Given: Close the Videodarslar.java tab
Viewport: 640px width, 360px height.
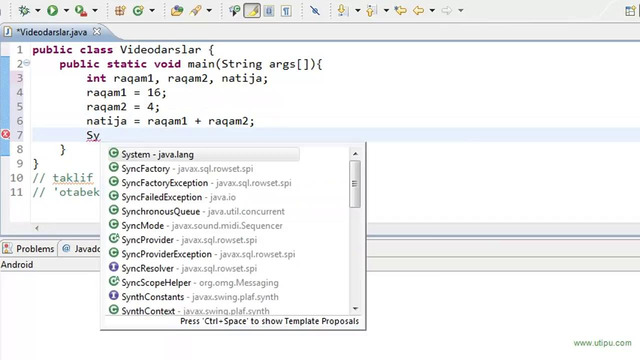Looking at the screenshot, I should pos(97,31).
